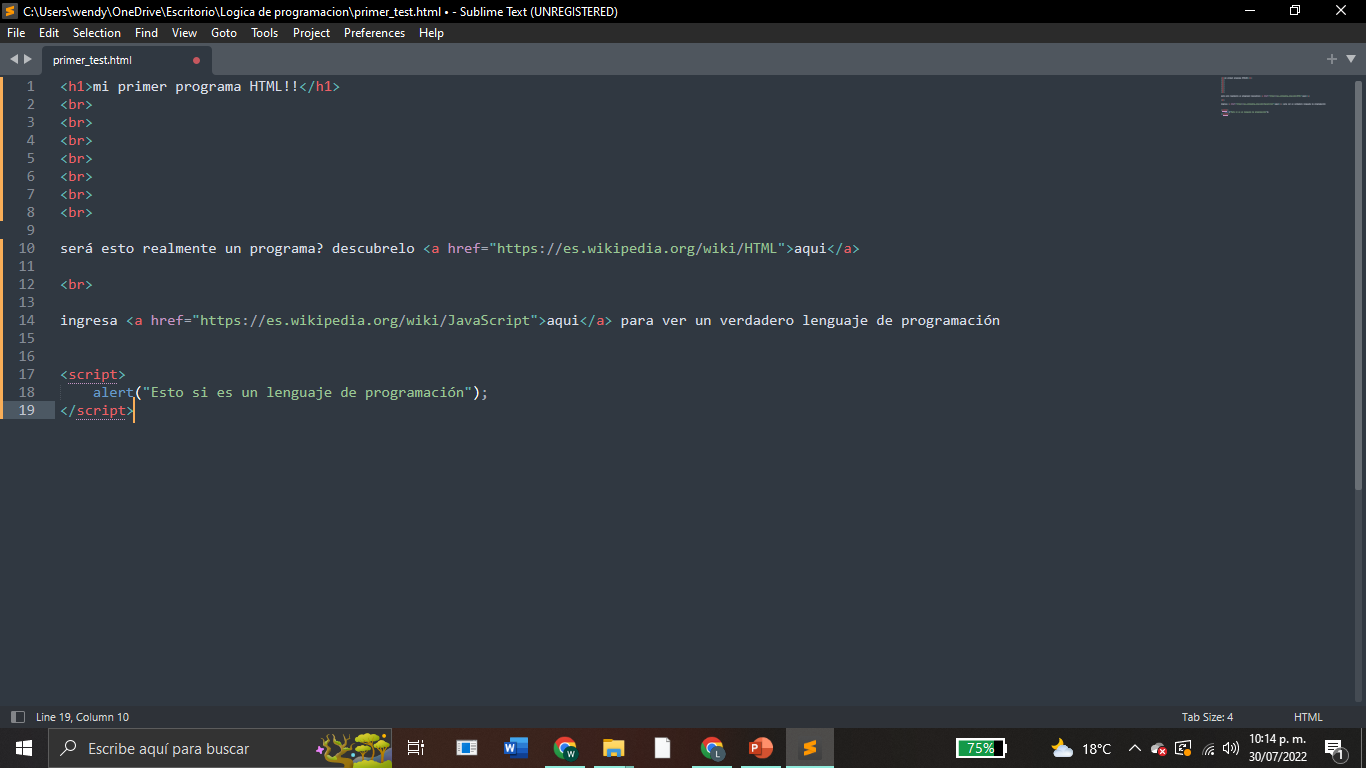Click the <br> tag on line 12
This screenshot has width=1366, height=768.
(76, 284)
